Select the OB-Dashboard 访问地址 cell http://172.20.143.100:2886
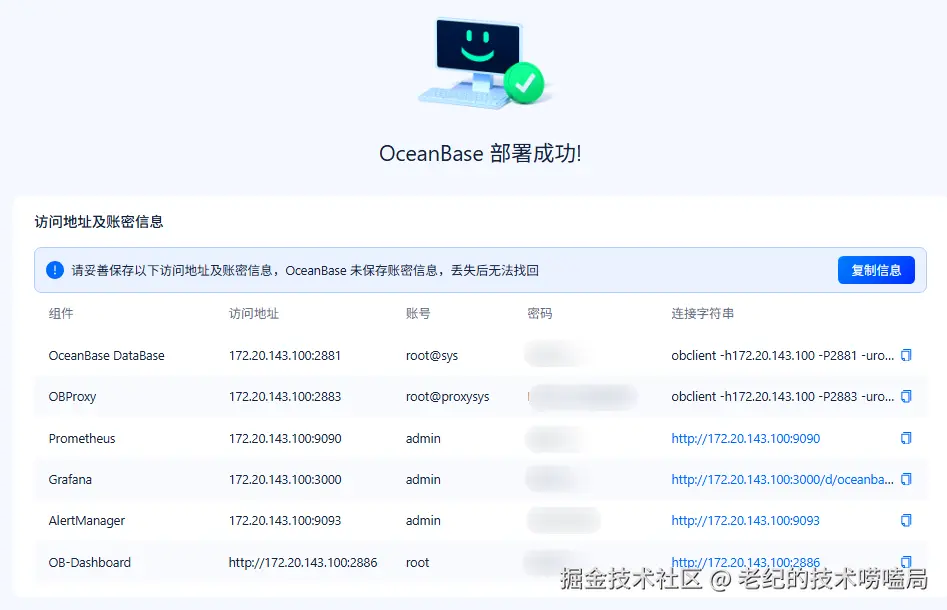 [x=303, y=562]
